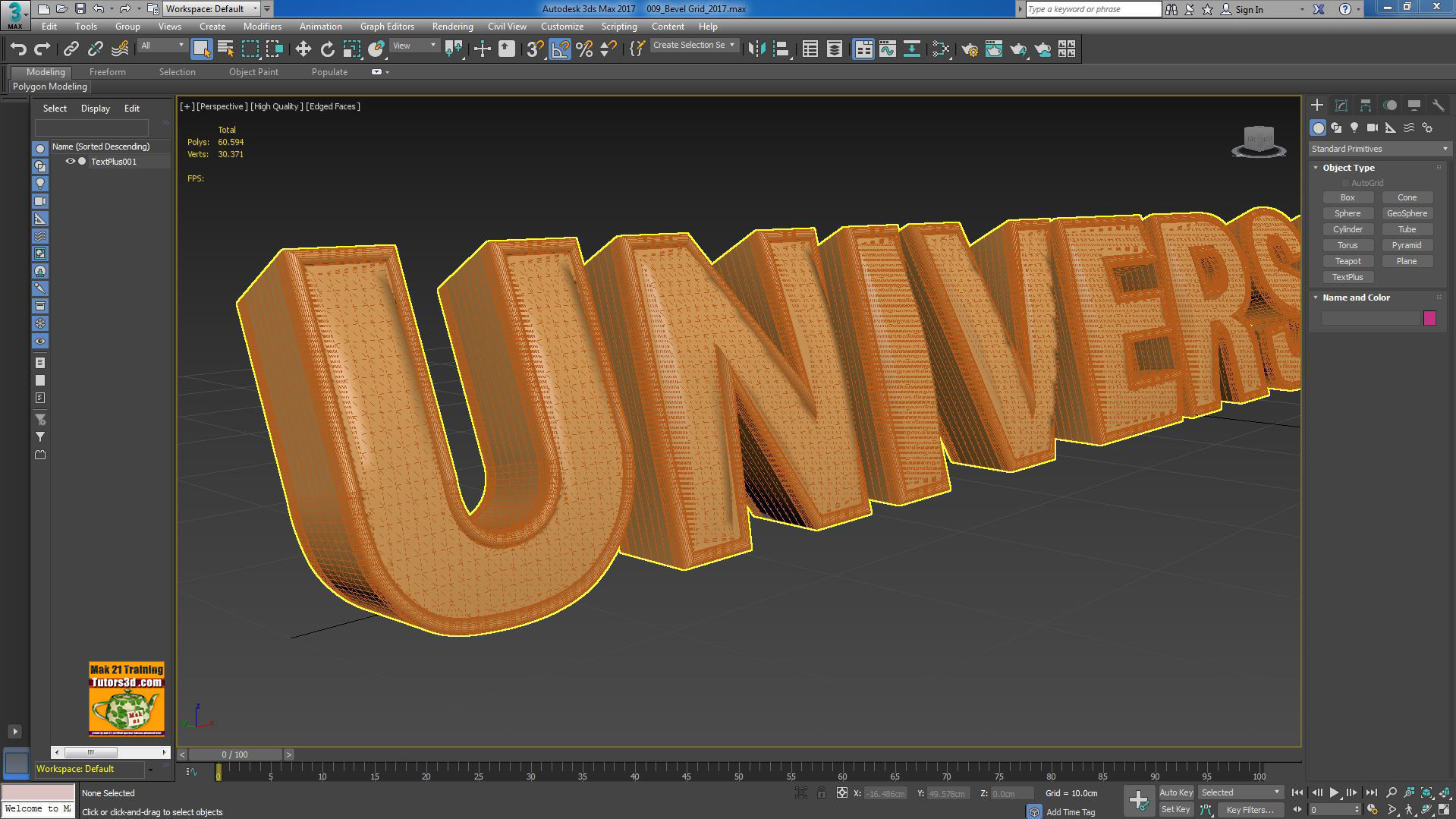The width and height of the screenshot is (1456, 819).
Task: Click the Align tool in main toolbar
Action: click(781, 49)
